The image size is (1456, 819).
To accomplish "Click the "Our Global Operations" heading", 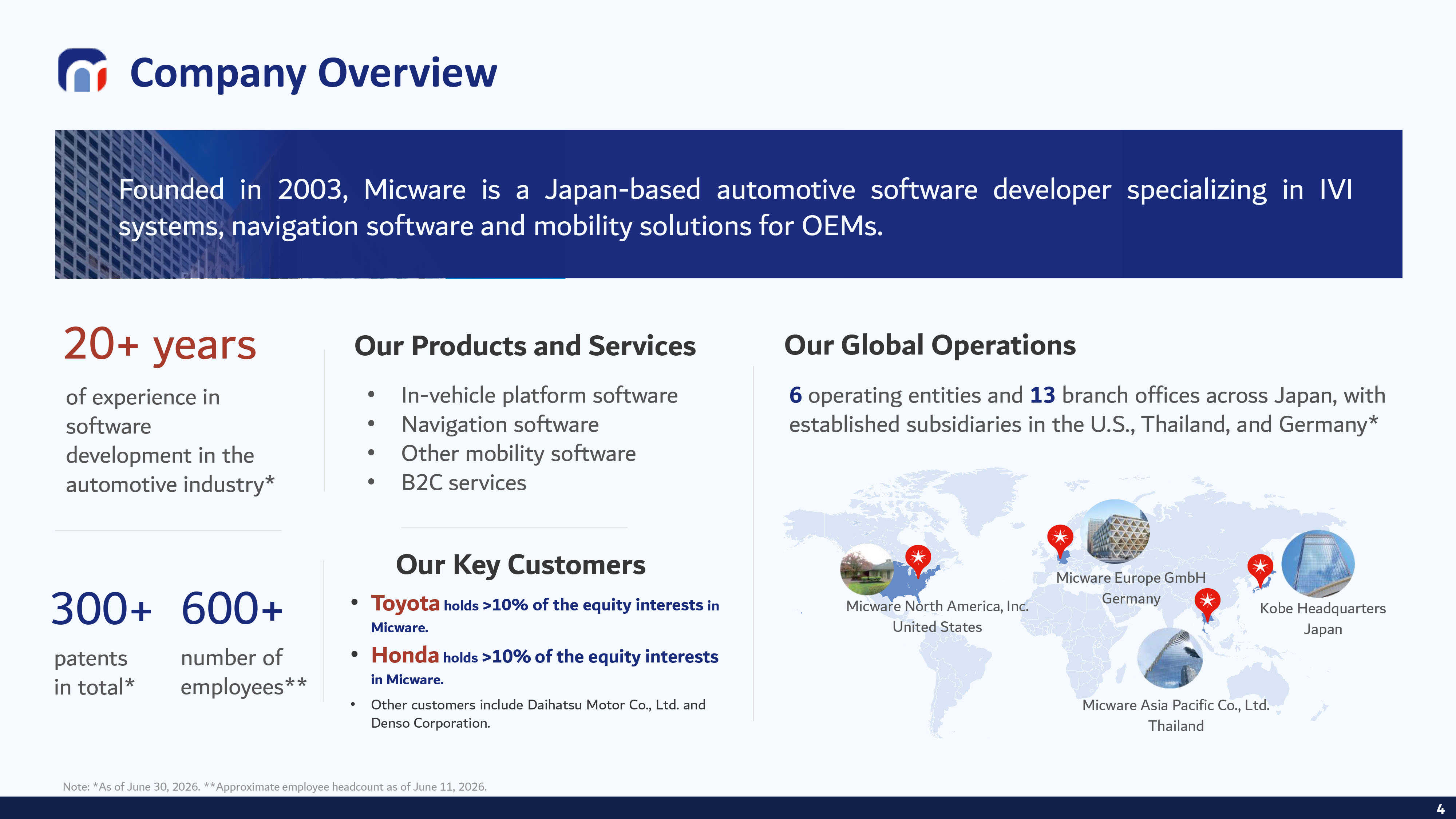I will tap(930, 345).
